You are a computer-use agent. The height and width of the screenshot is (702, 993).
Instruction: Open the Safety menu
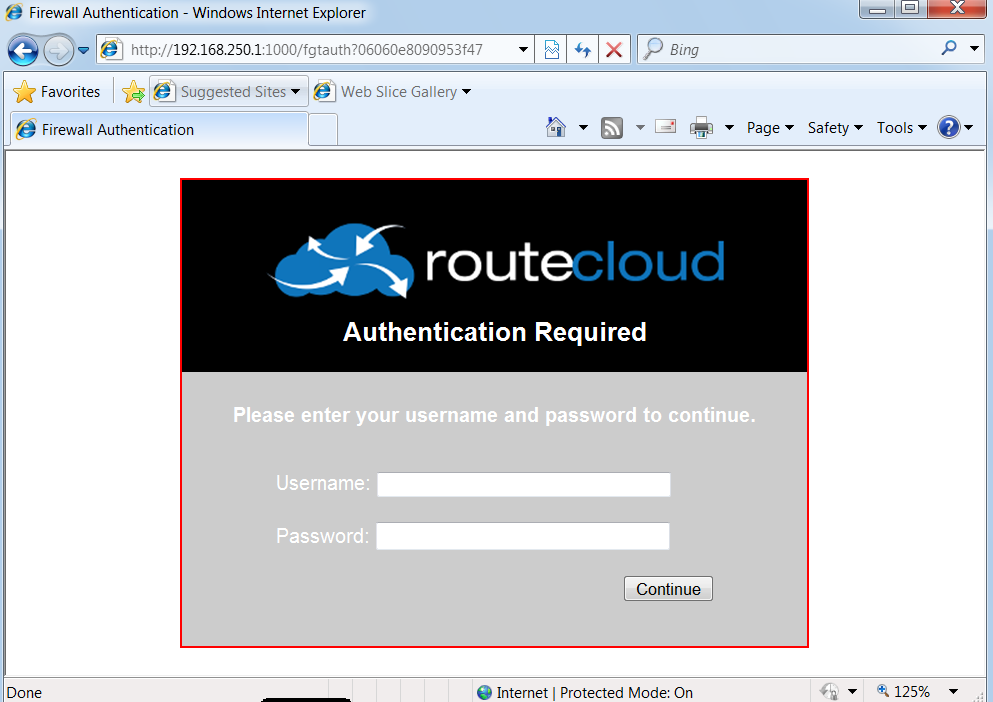(x=835, y=127)
